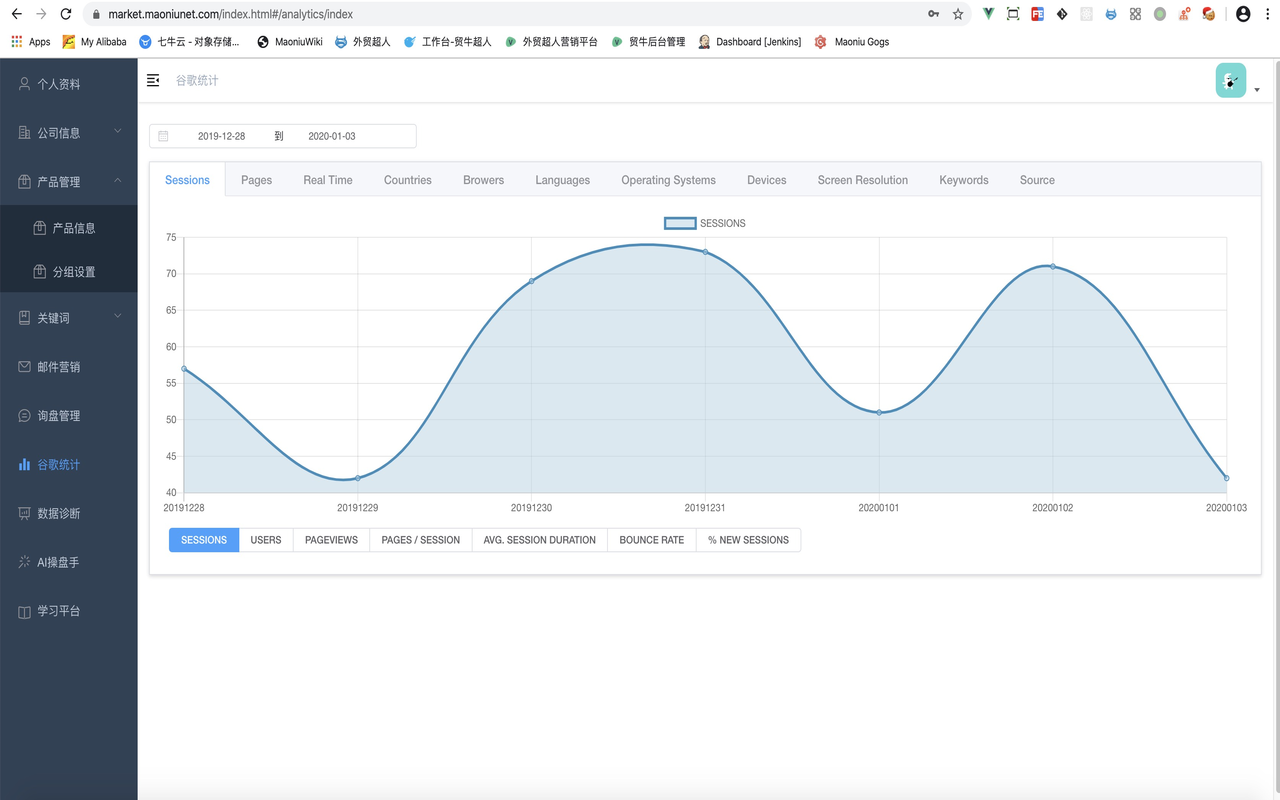The width and height of the screenshot is (1280, 800).
Task: Open the Dashboard [Jenkins] bookmark
Action: [750, 42]
